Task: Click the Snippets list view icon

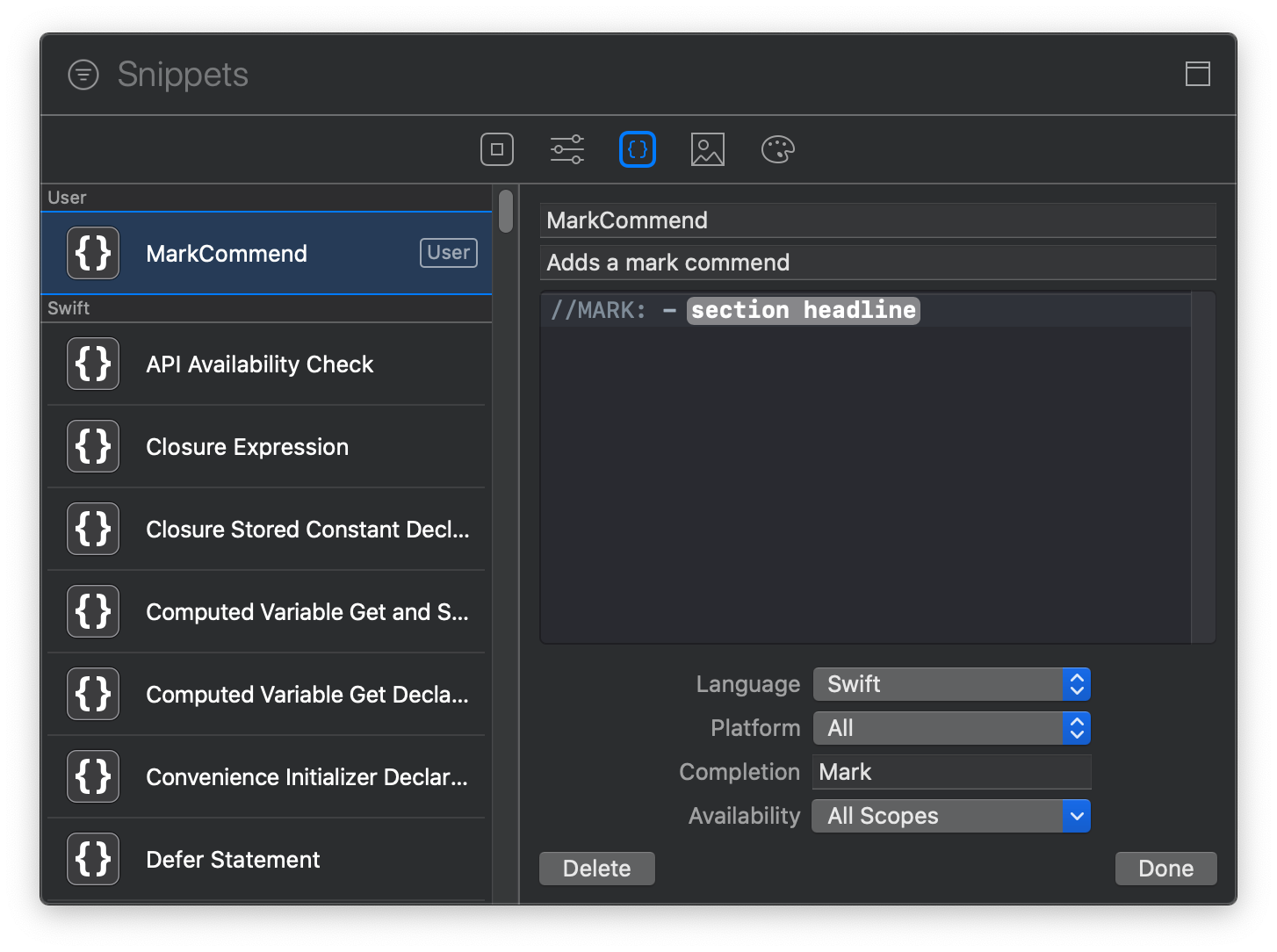Action: pyautogui.click(x=83, y=75)
